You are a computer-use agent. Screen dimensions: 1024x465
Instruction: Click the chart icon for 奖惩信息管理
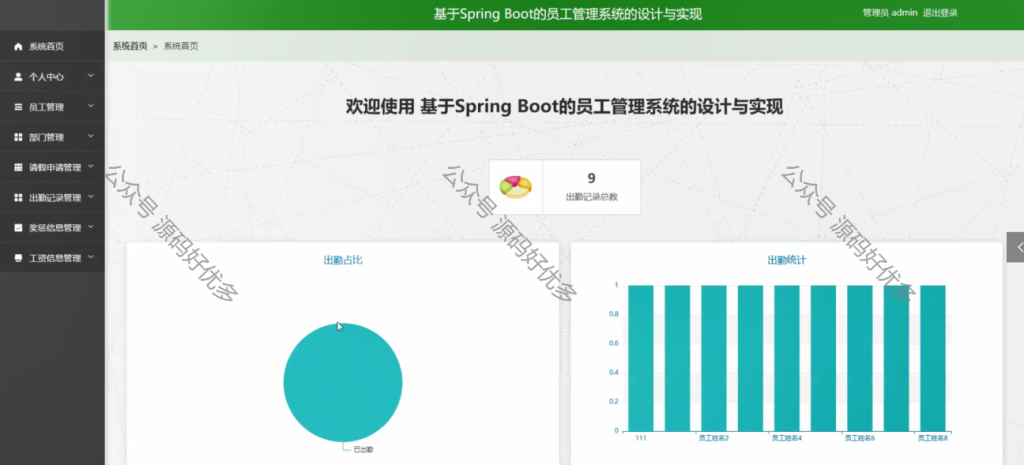pyautogui.click(x=18, y=228)
